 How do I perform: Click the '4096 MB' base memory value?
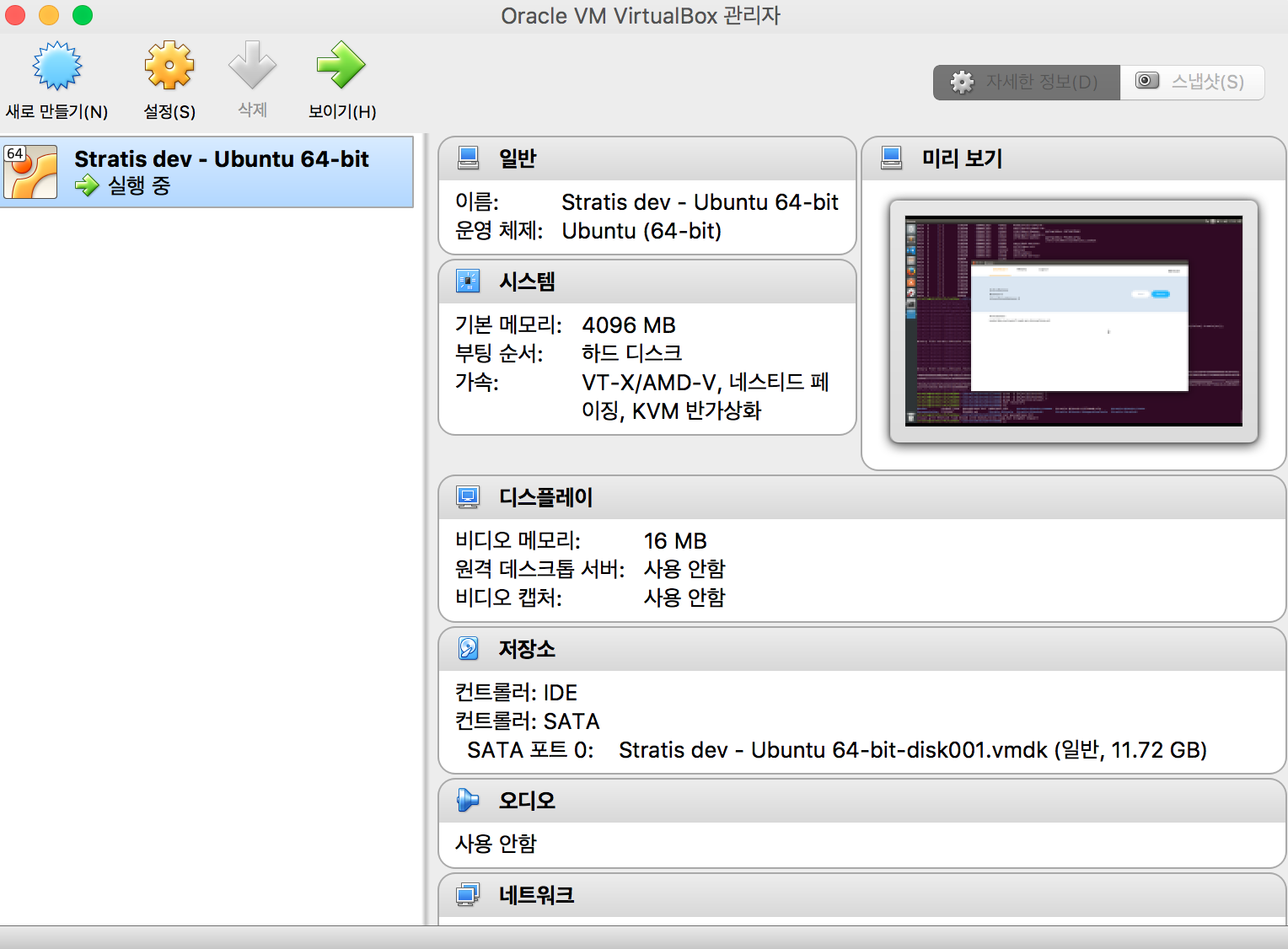629,325
